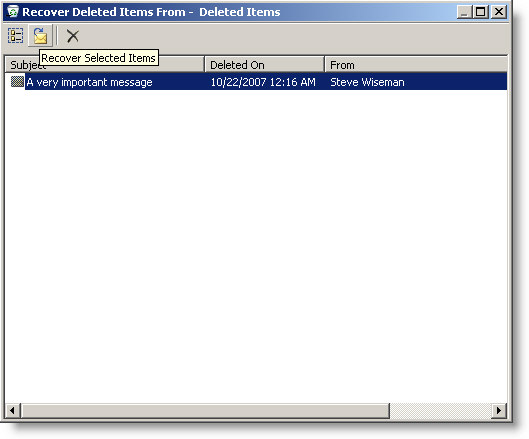Sort by the Subject column header

pos(104,64)
